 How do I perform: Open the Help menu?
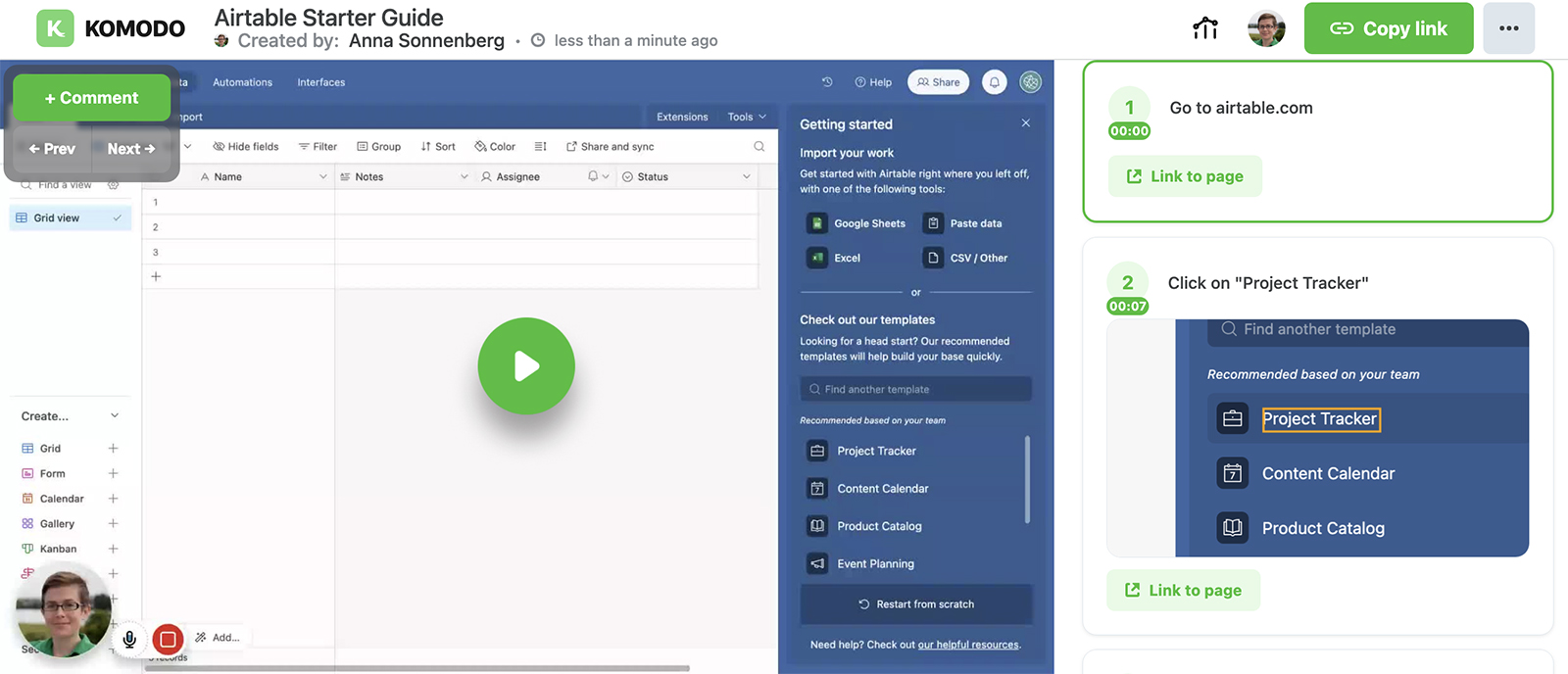tap(873, 82)
